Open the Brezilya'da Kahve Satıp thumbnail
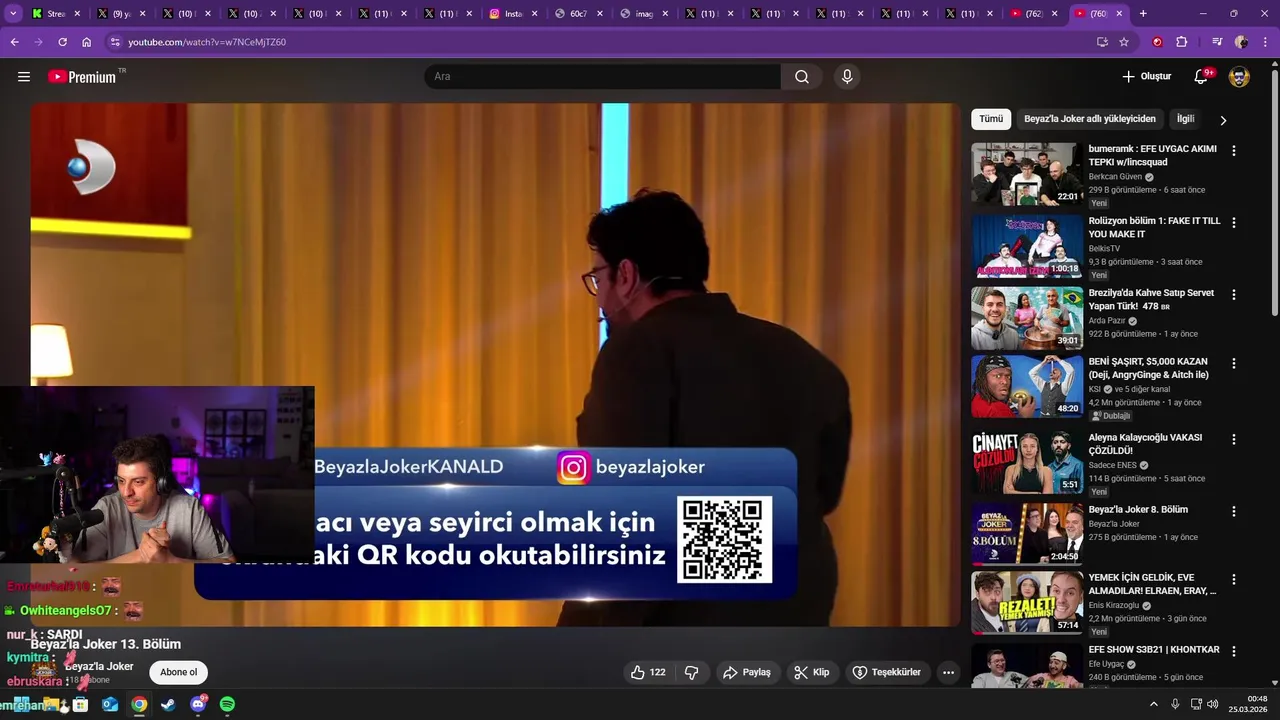The width and height of the screenshot is (1280, 720). [x=1027, y=318]
